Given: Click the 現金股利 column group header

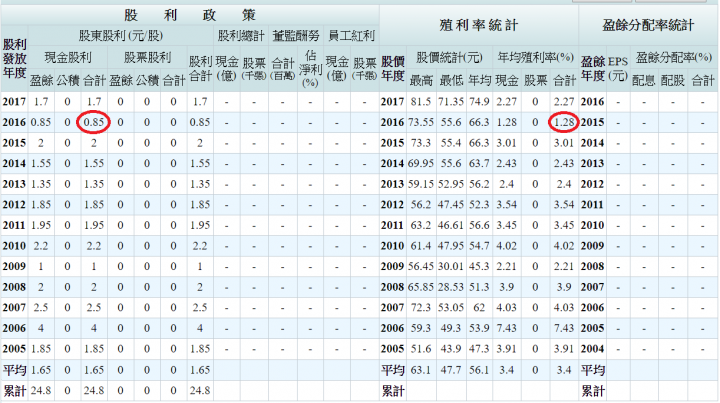Looking at the screenshot, I should (68, 57).
